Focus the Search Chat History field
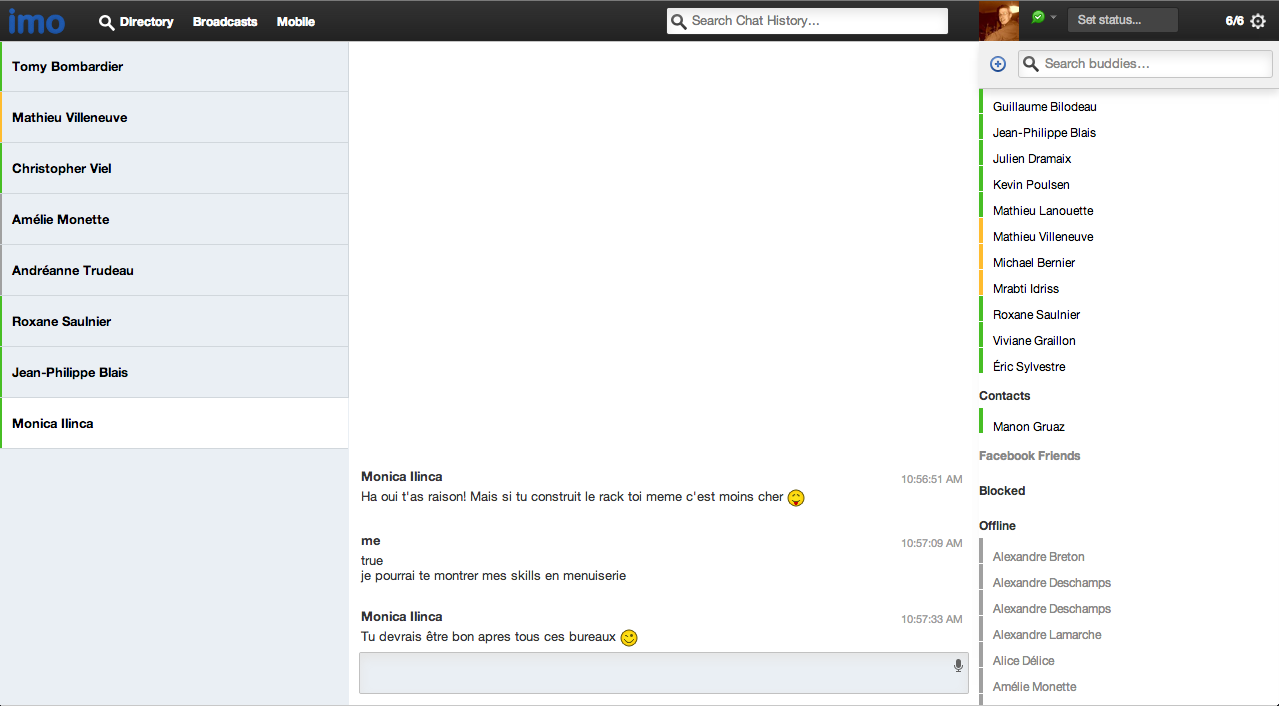The width and height of the screenshot is (1279, 706). [x=807, y=21]
